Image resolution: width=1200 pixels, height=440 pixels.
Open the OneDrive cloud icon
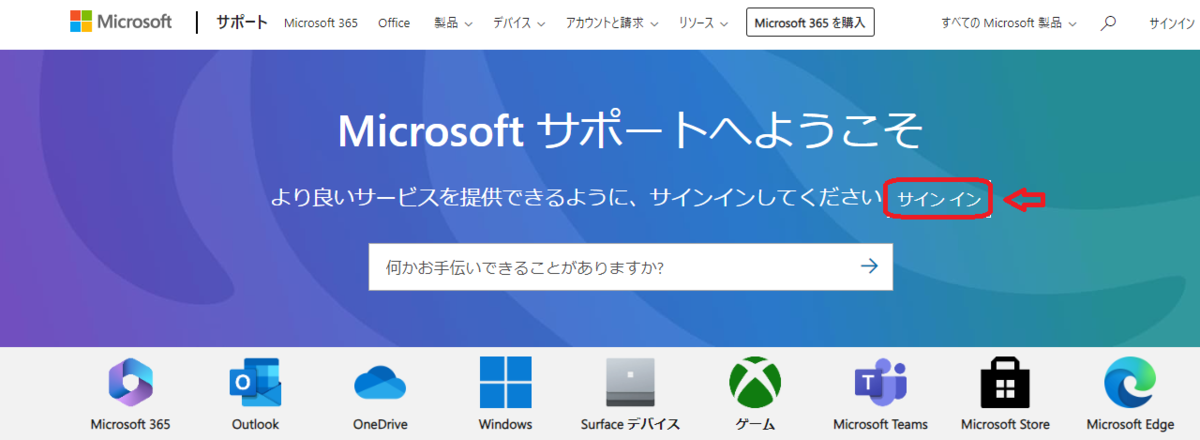point(380,383)
